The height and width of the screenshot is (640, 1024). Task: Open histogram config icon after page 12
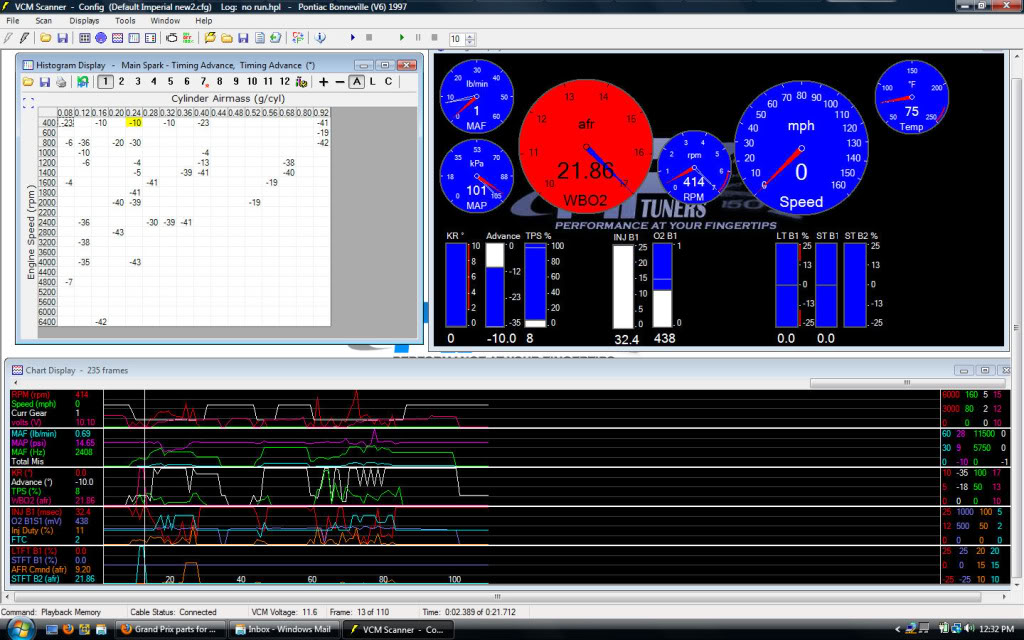(x=301, y=82)
